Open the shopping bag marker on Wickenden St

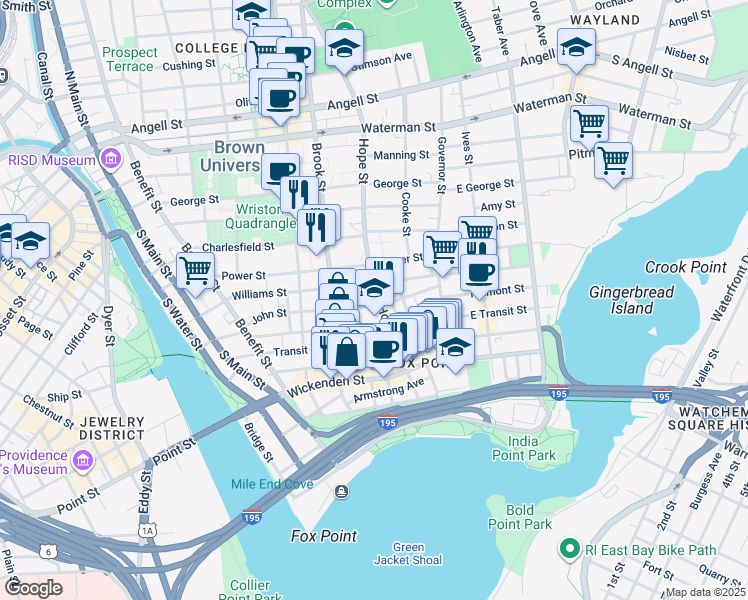coord(347,354)
